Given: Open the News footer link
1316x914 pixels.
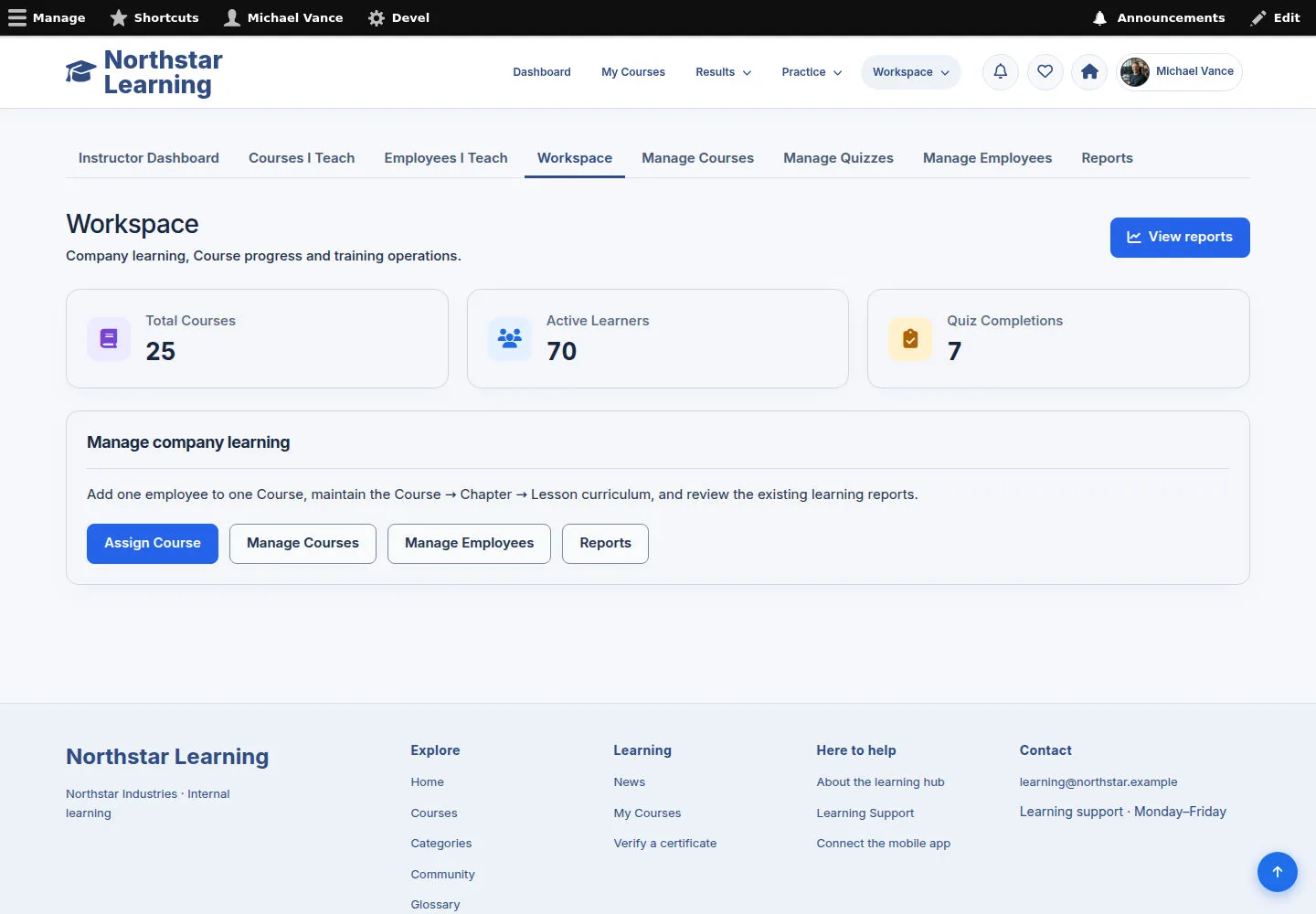Looking at the screenshot, I should point(630,782).
